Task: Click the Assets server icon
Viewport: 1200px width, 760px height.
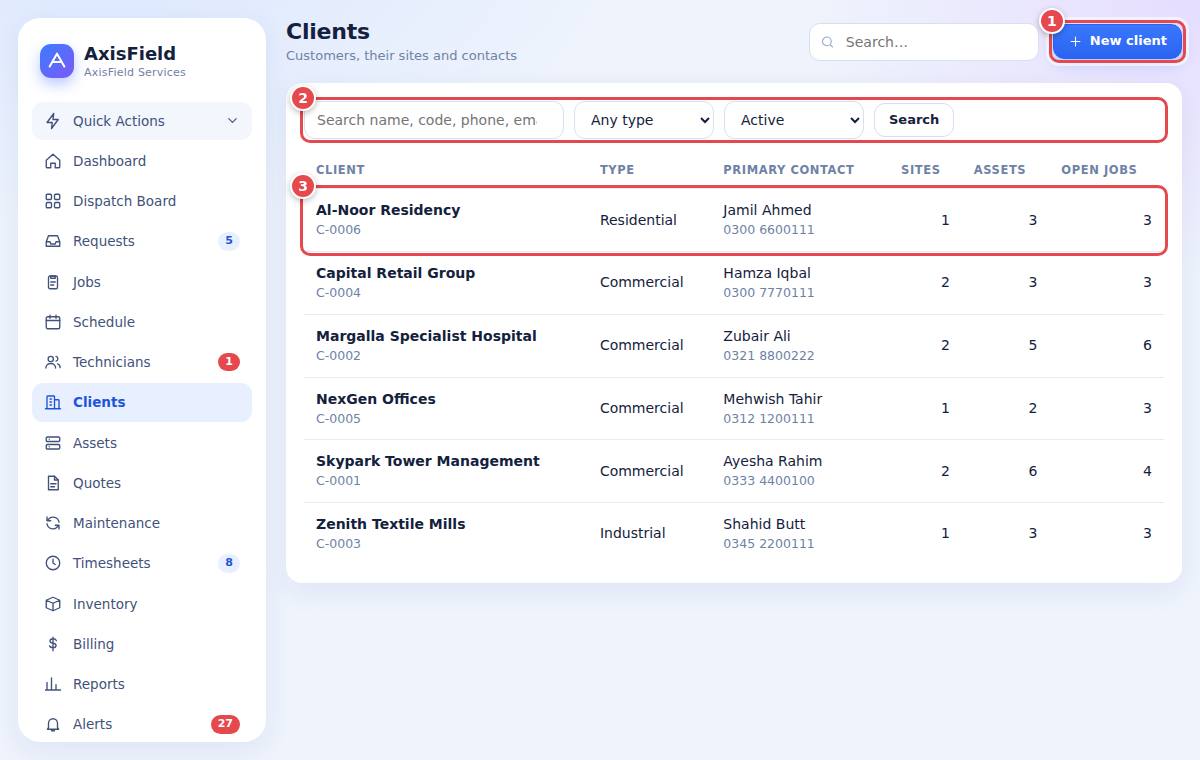Action: tap(53, 443)
